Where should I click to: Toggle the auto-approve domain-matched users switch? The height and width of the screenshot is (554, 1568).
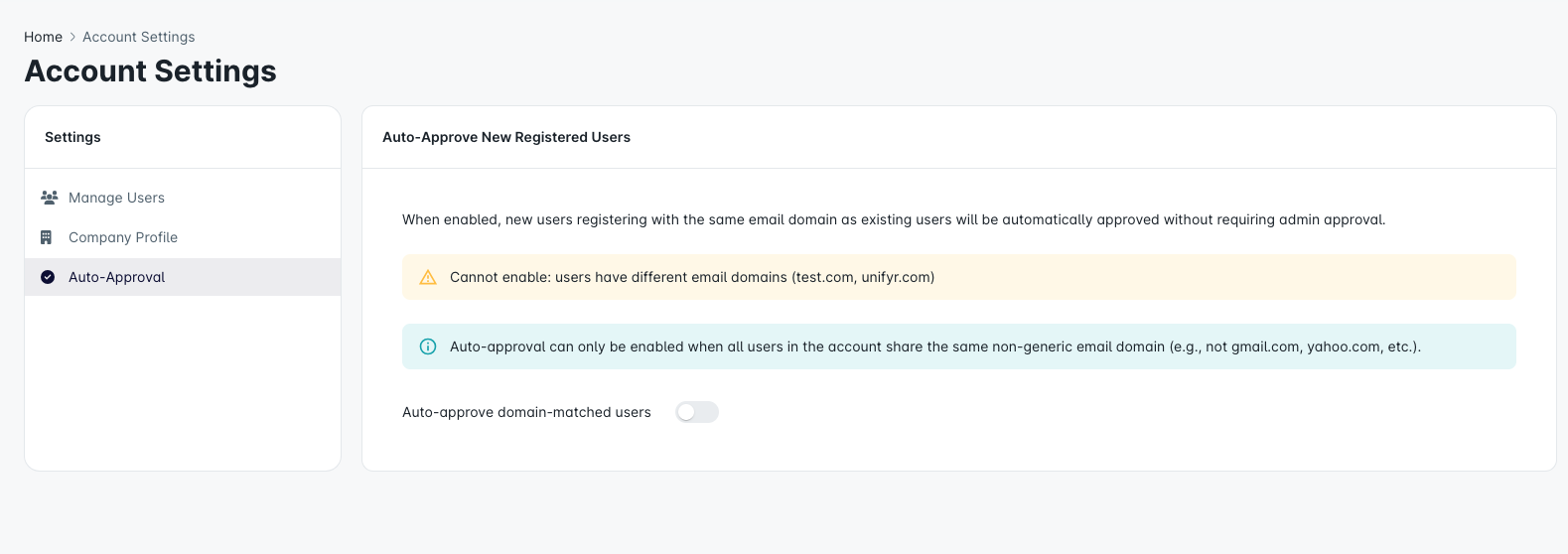click(696, 412)
